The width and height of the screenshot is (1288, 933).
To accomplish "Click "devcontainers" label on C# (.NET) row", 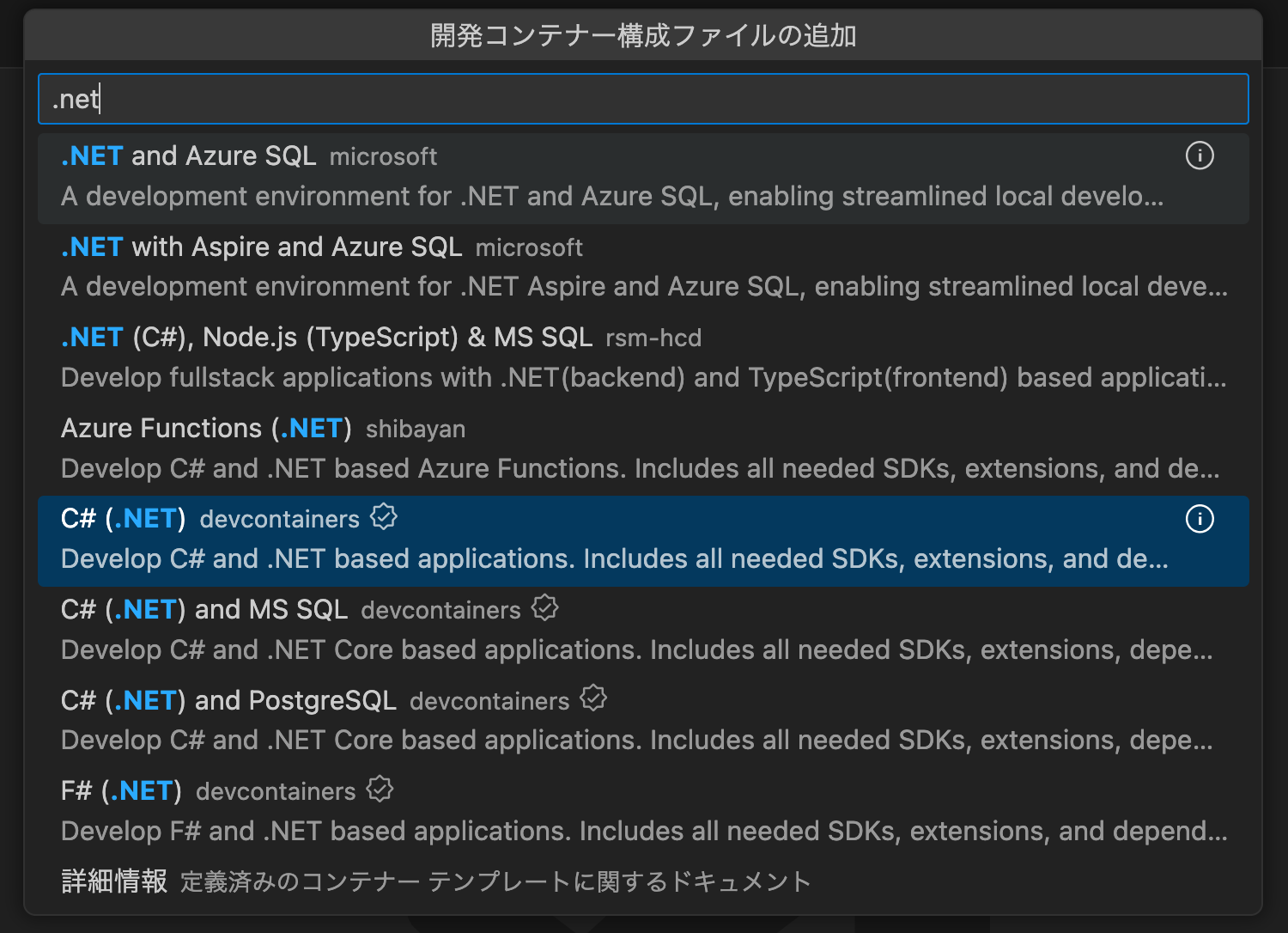I will (x=279, y=520).
